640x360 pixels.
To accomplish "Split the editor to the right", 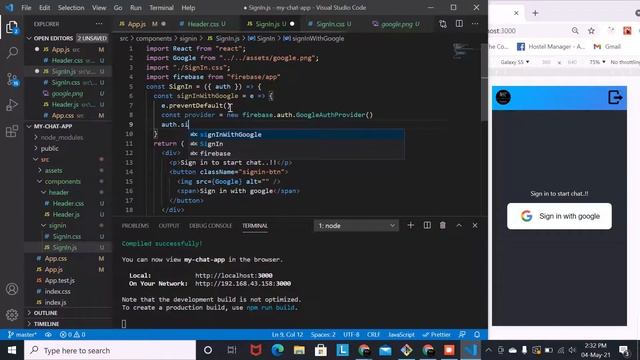I will pyautogui.click(x=459, y=24).
